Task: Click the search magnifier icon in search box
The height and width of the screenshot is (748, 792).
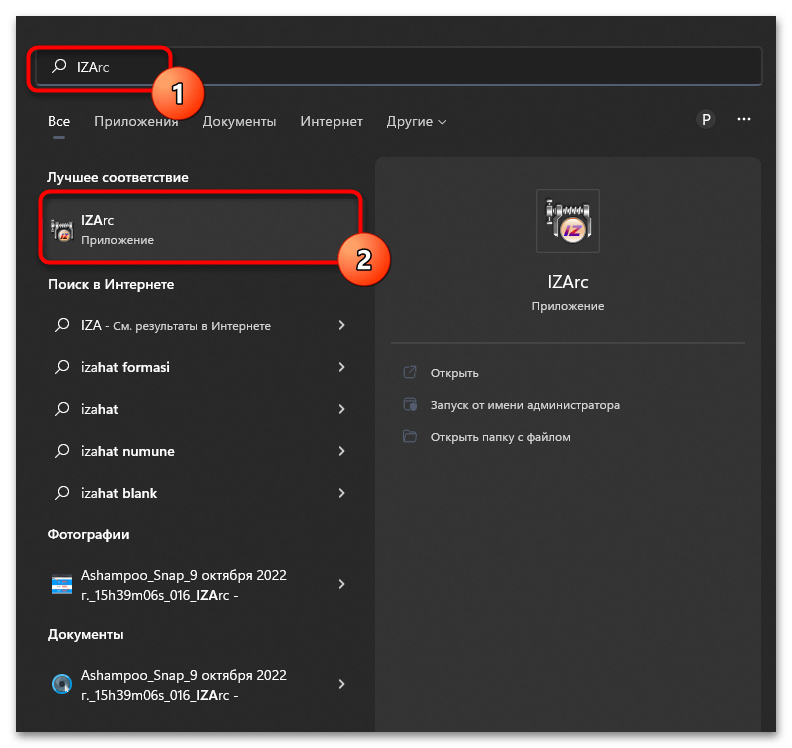Action: click(59, 66)
